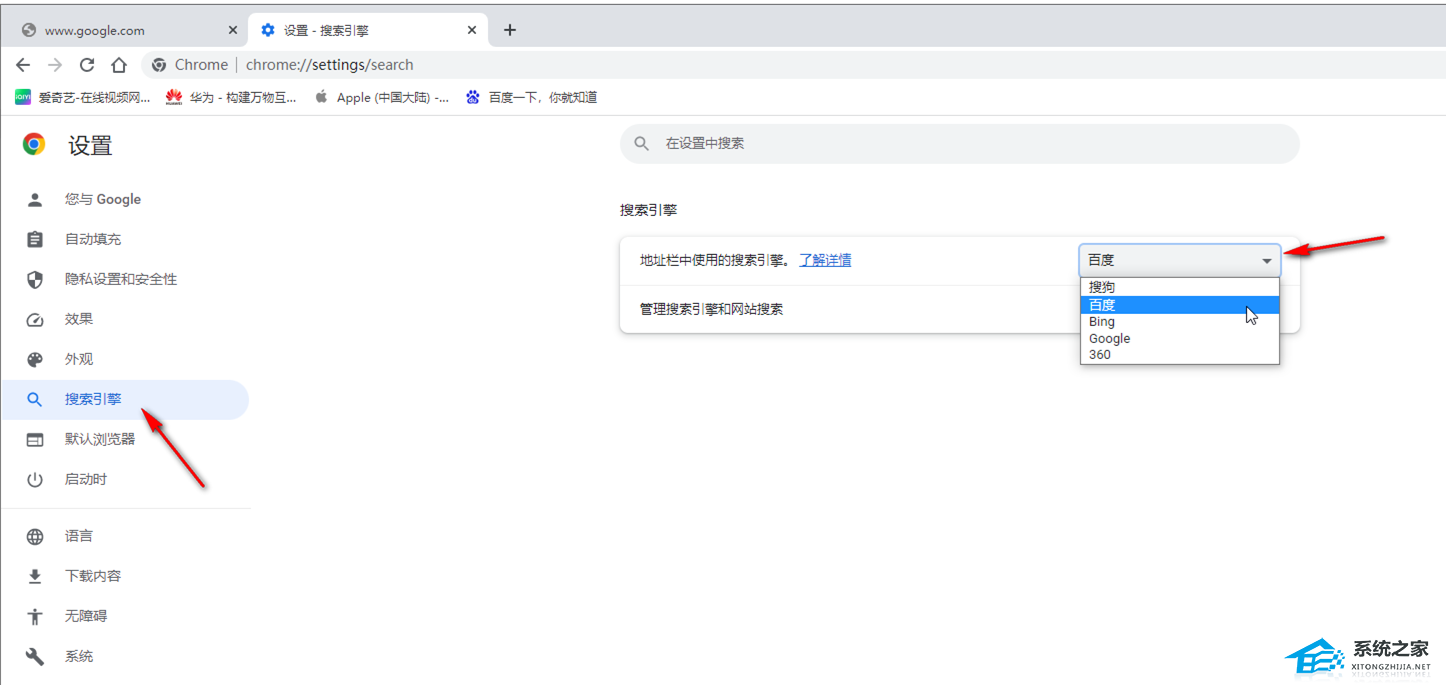Viewport: 1446px width, 685px height.
Task: Open 隐私设置和安全性 in the sidebar
Action: [121, 279]
